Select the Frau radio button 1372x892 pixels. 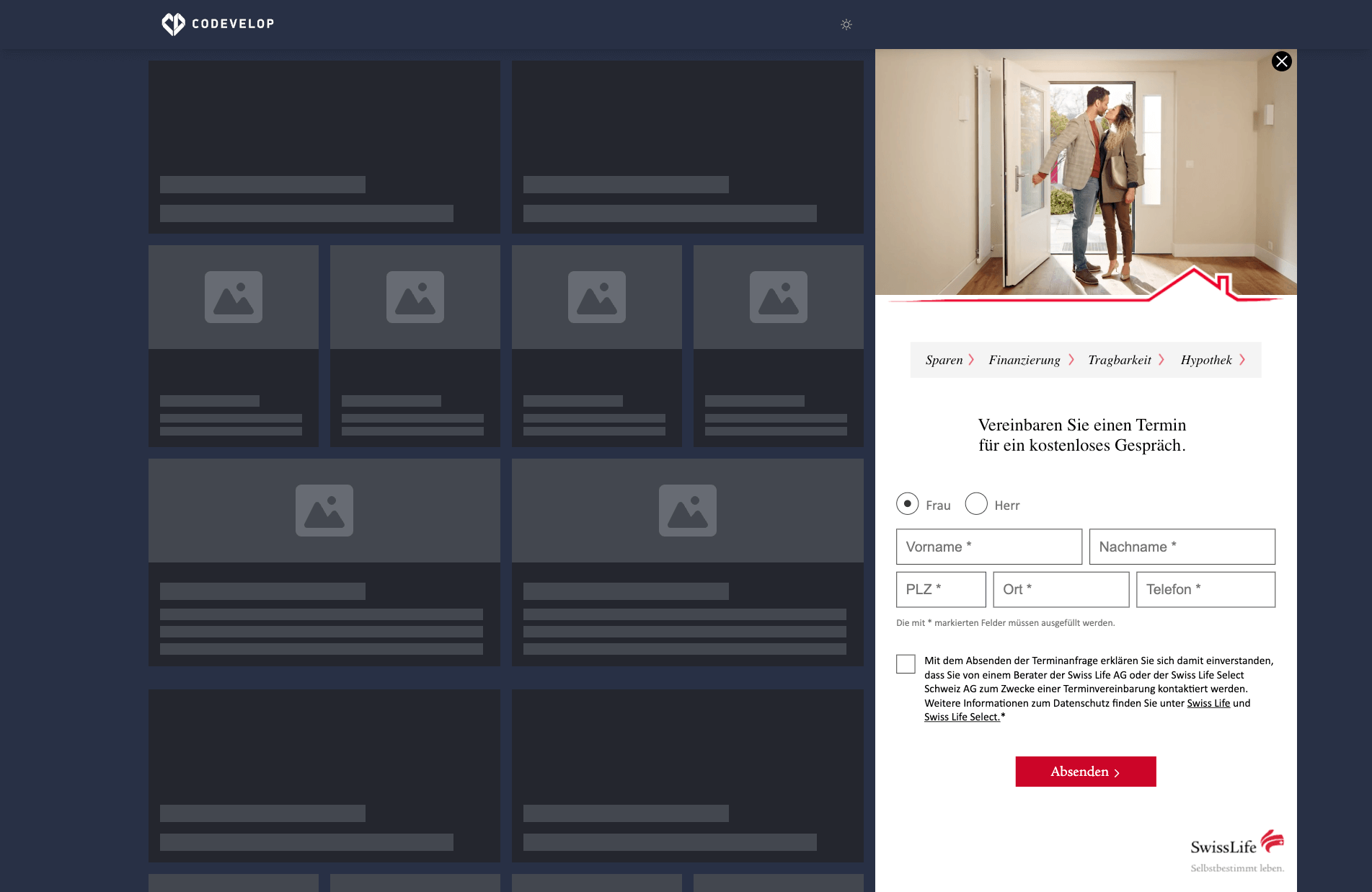pyautogui.click(x=907, y=503)
